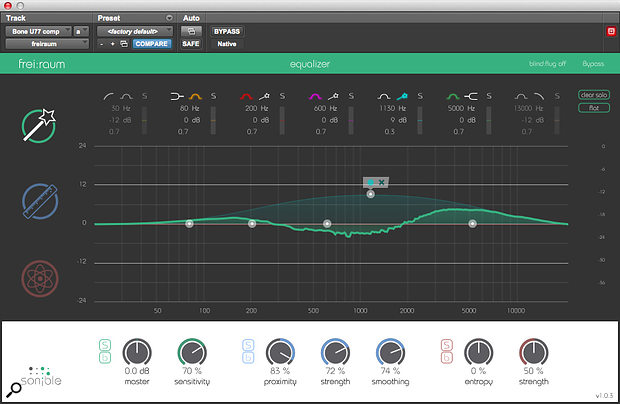Screen dimensions: 620x404
Task: Click the COMPARE button
Action: [x=151, y=44]
